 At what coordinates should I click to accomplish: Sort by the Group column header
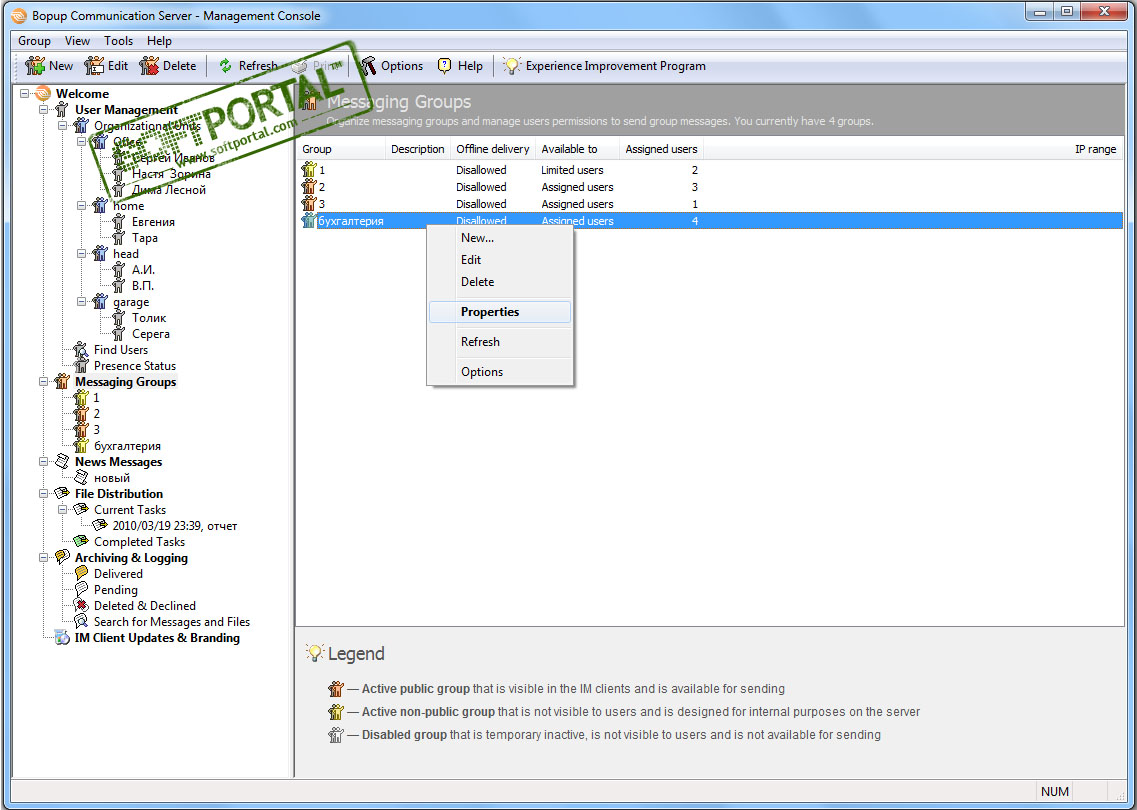(x=341, y=149)
